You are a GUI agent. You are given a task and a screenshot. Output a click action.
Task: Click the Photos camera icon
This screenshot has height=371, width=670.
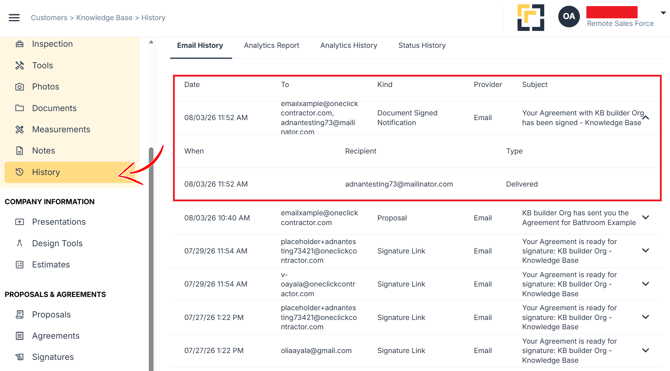20,87
